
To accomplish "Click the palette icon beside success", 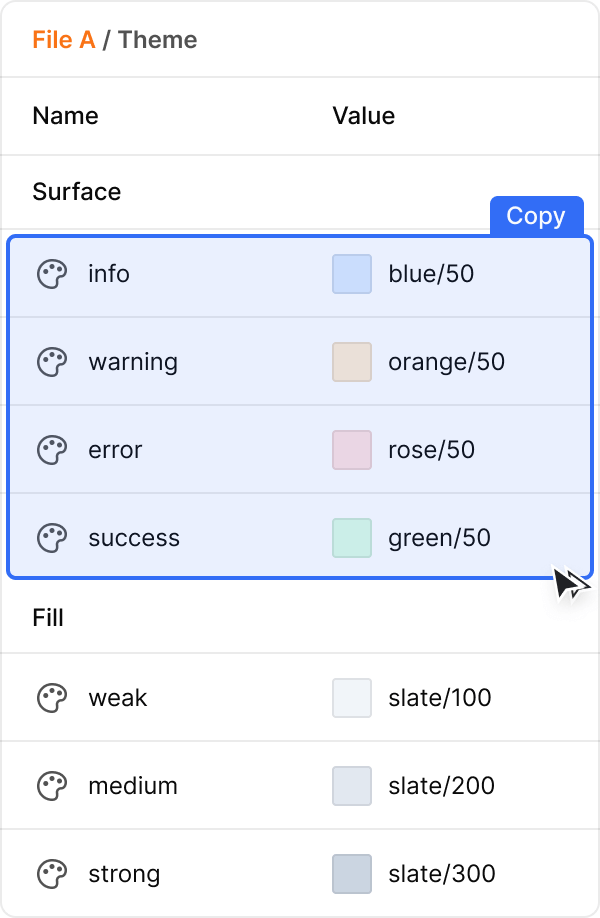I will tap(52, 538).
